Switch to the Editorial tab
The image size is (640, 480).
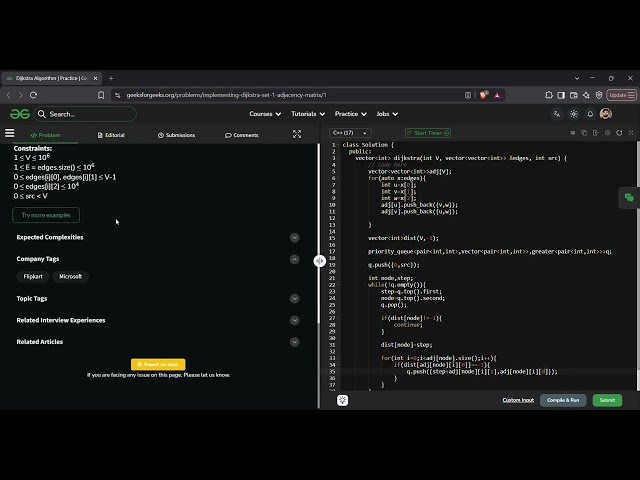pyautogui.click(x=111, y=135)
